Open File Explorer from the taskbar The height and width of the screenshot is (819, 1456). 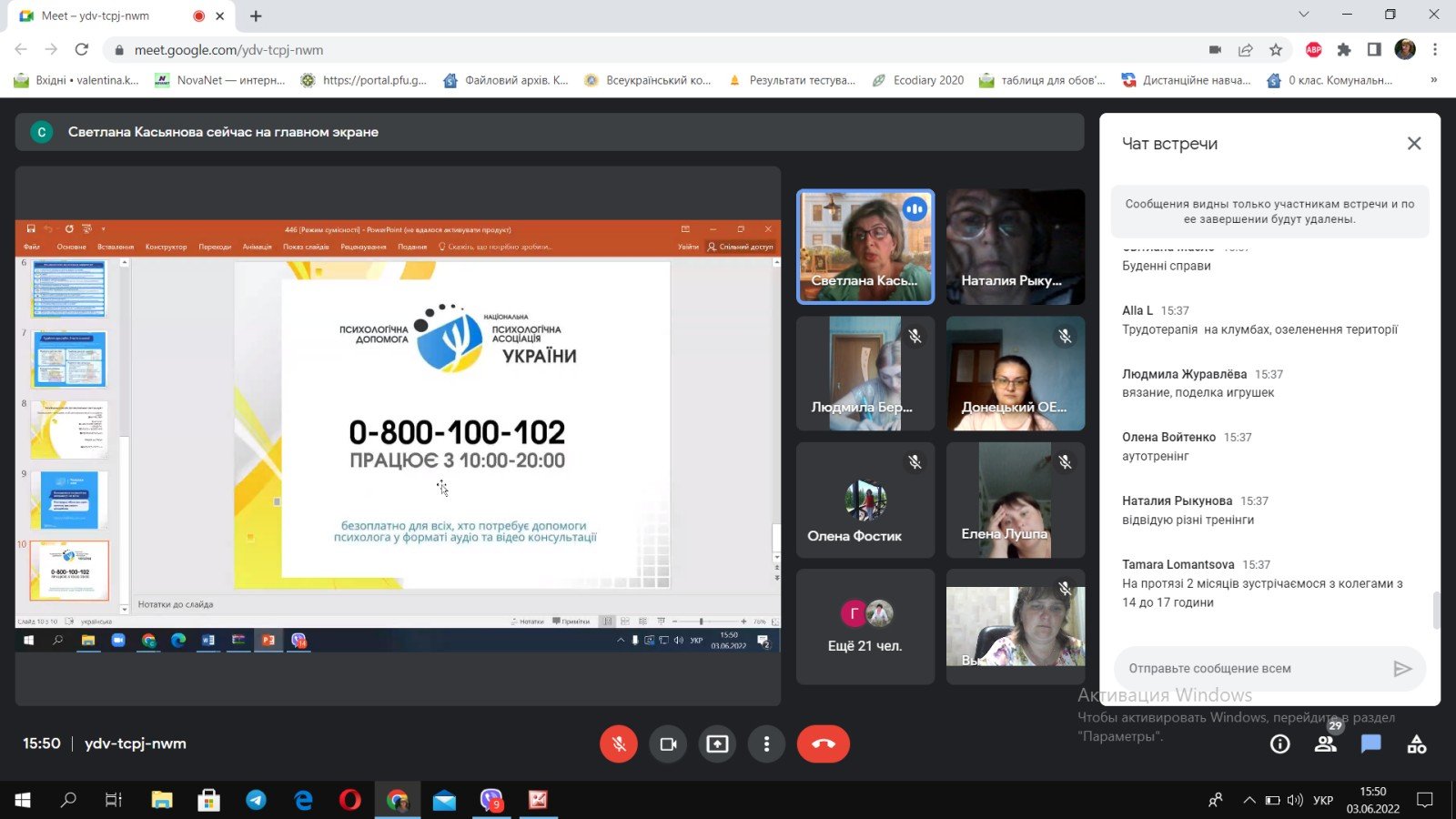tap(162, 800)
